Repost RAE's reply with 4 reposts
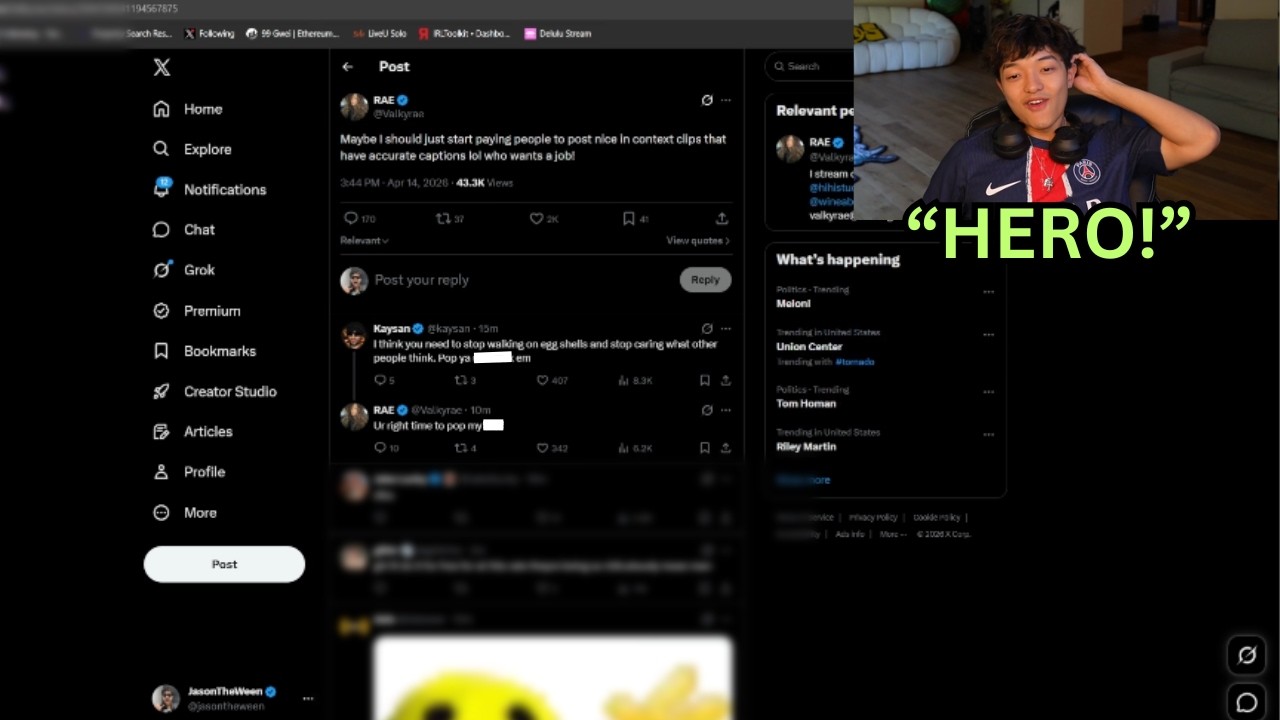Screen dimensions: 1280x720 pos(461,448)
